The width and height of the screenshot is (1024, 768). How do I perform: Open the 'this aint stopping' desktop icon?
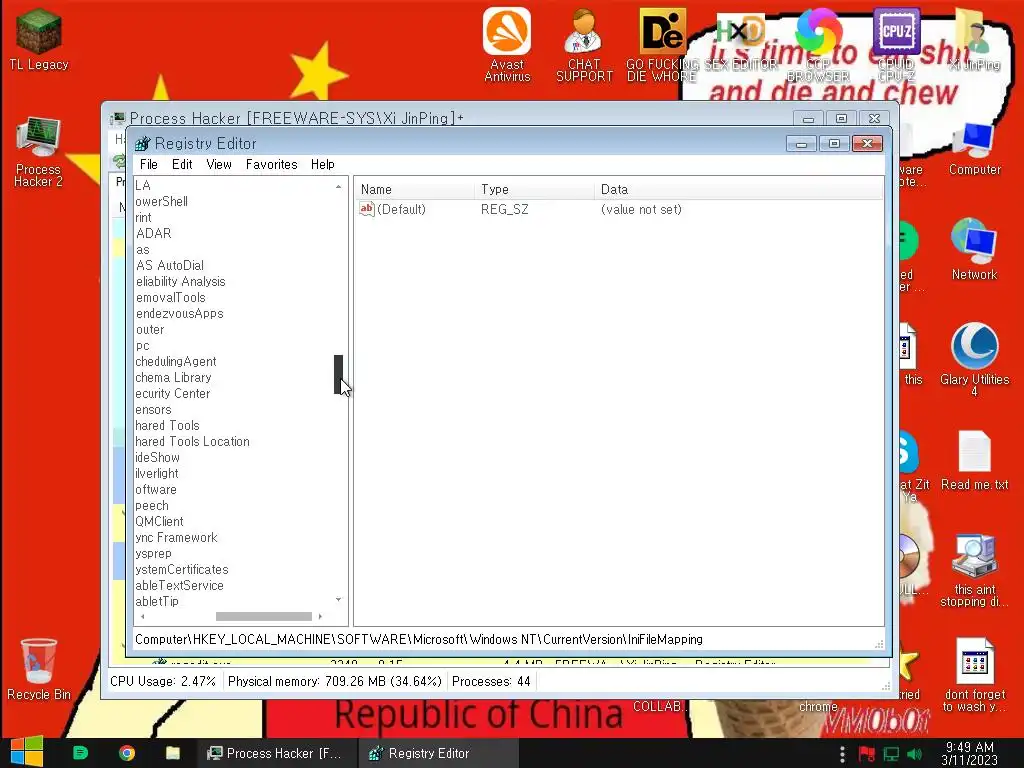[x=974, y=571]
